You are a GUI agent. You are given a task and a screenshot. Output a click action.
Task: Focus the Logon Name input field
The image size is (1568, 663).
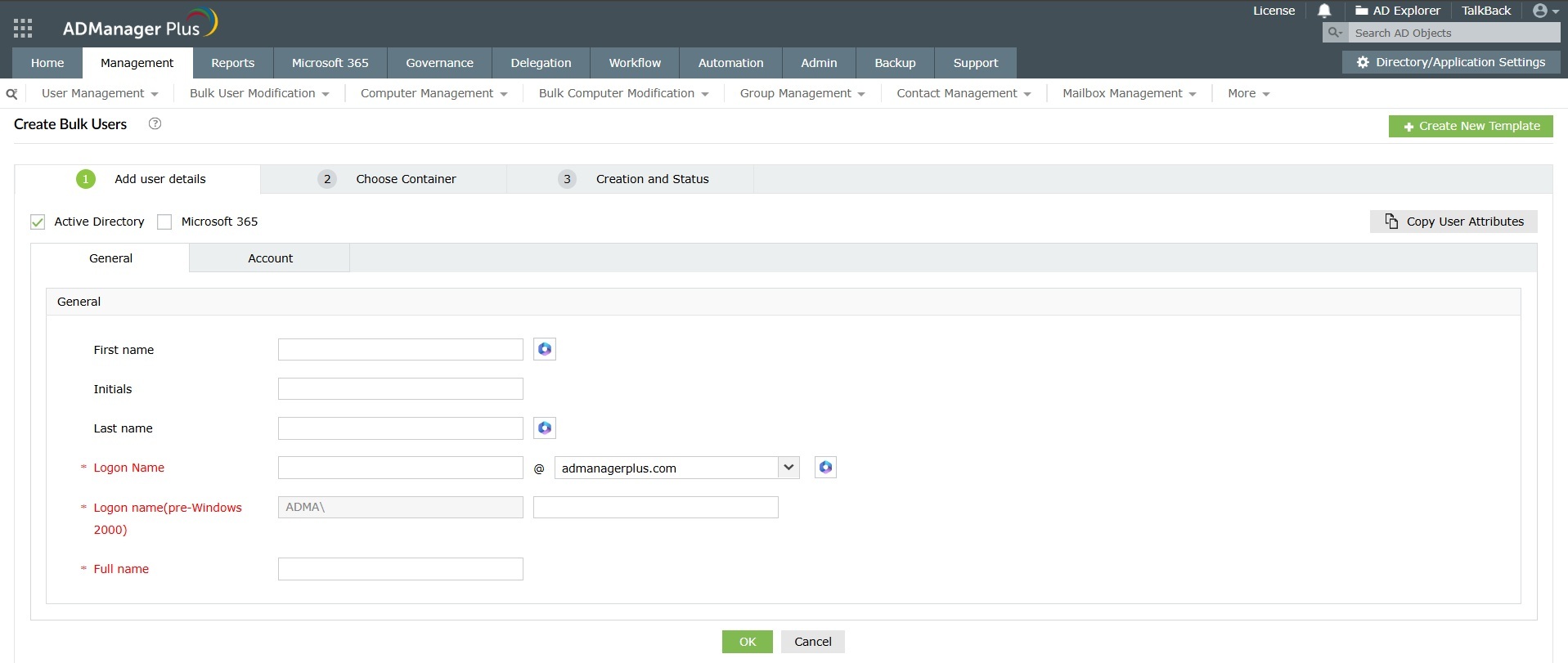(x=401, y=468)
